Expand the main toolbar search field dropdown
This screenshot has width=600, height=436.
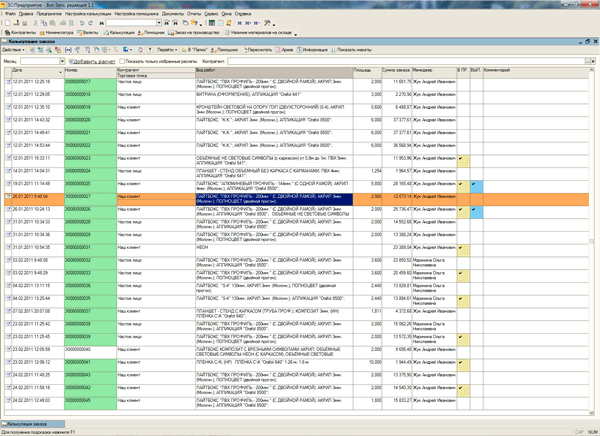(160, 23)
